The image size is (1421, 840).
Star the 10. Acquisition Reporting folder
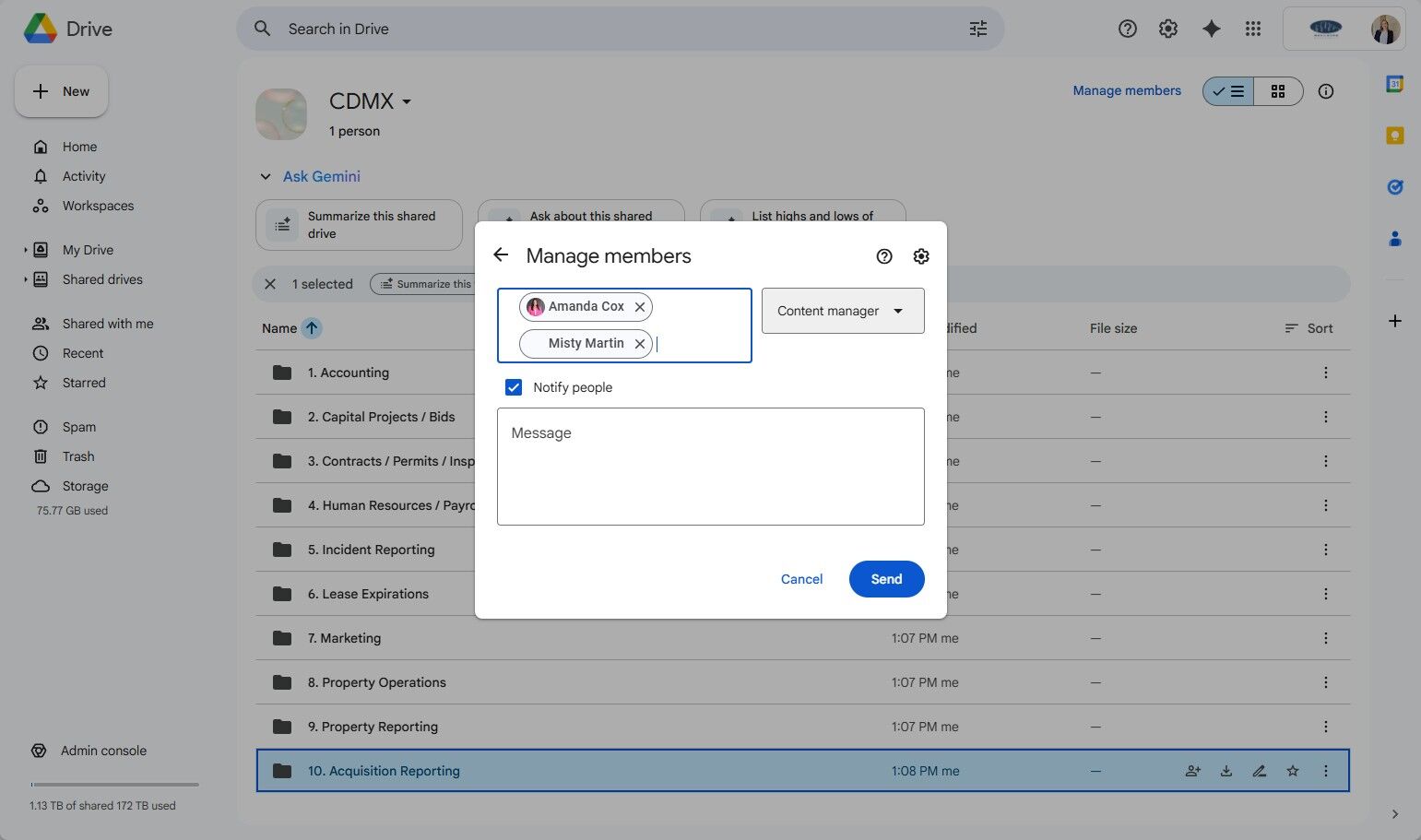[x=1293, y=771]
